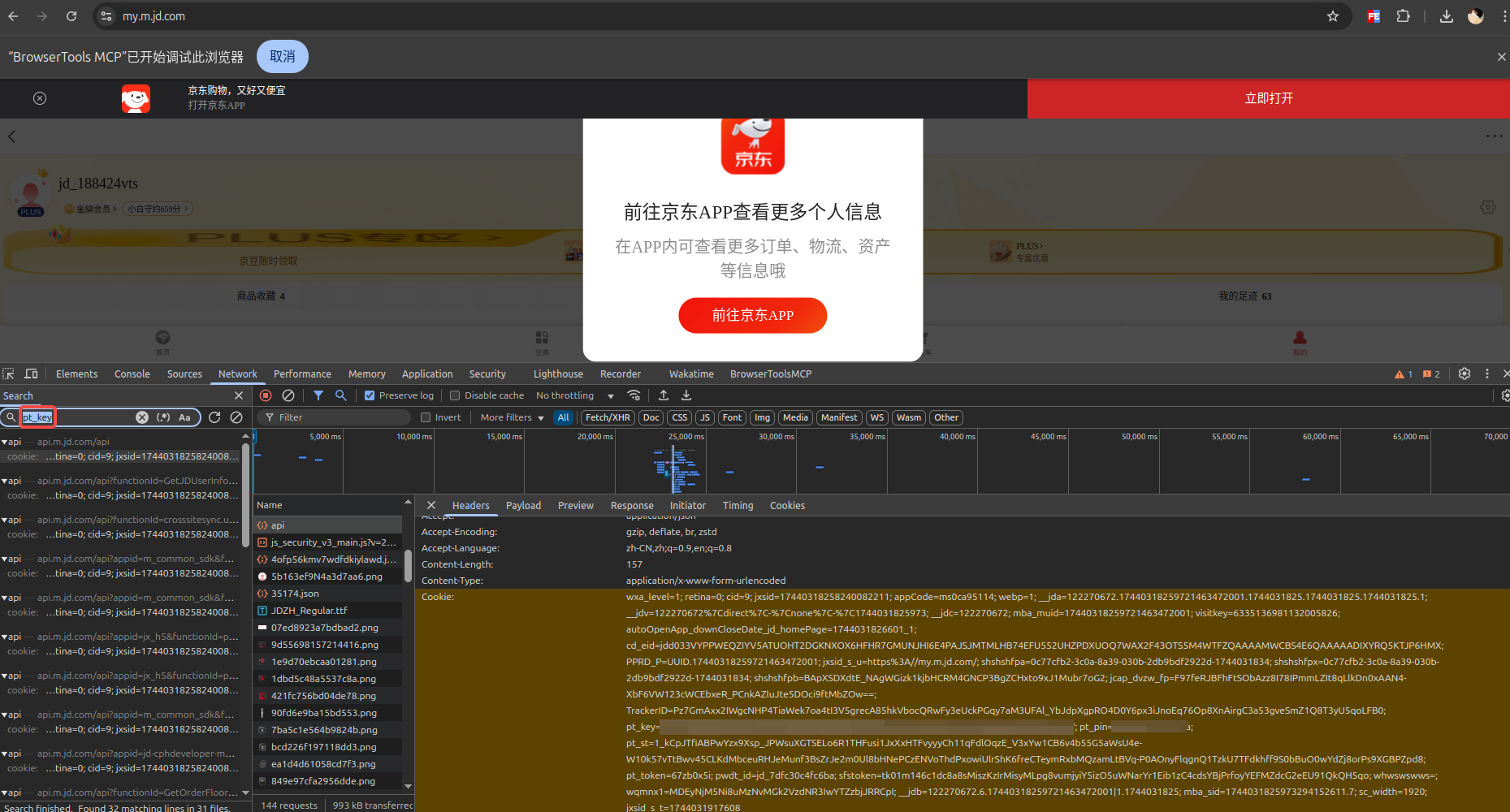The image size is (1510, 812).
Task: Collapse the GetJDUserInfo search result
Action: tap(5, 481)
